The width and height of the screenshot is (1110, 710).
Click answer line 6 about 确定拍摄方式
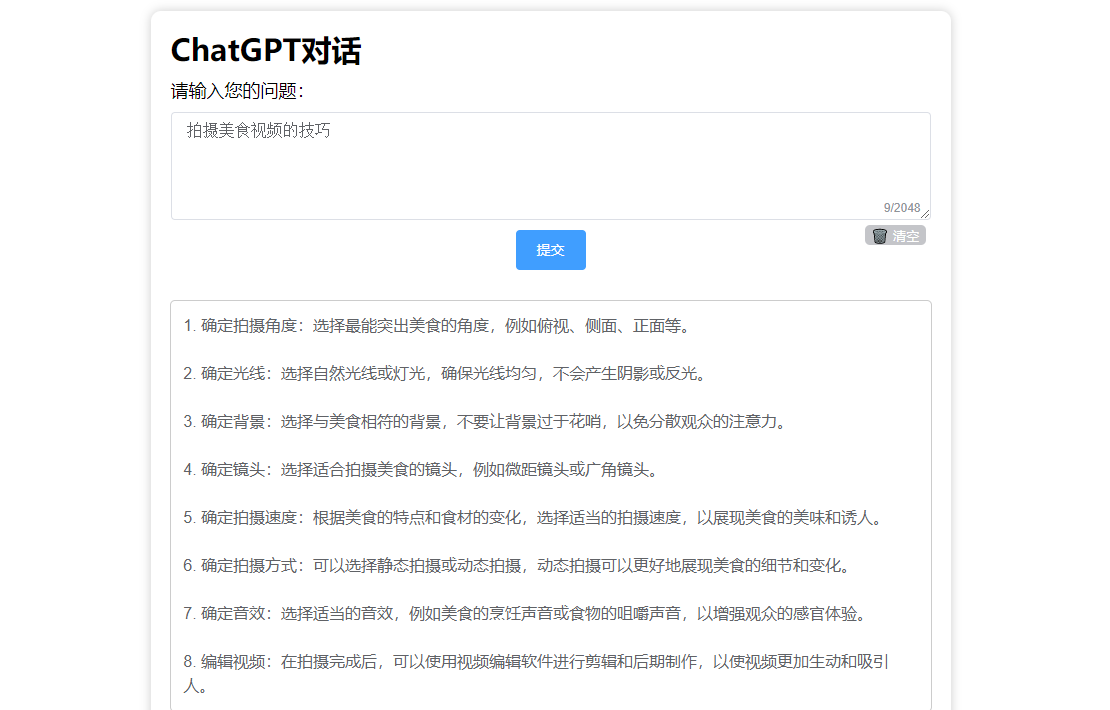tap(517, 566)
